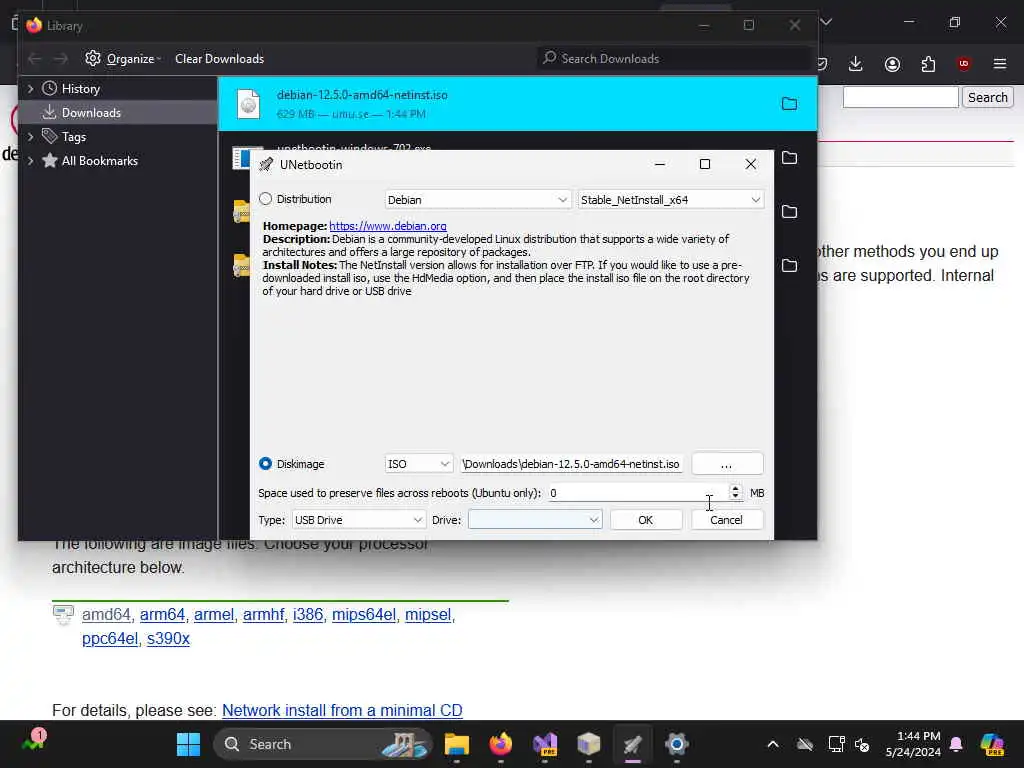
Task: Click the Search Downloads field
Action: tap(674, 59)
